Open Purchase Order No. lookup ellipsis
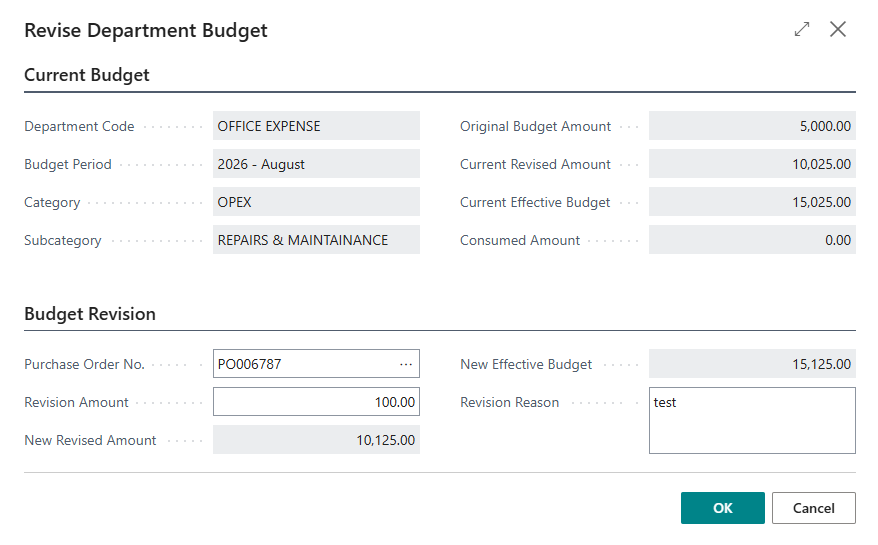Screen dimensions: 878x545 coord(406,364)
